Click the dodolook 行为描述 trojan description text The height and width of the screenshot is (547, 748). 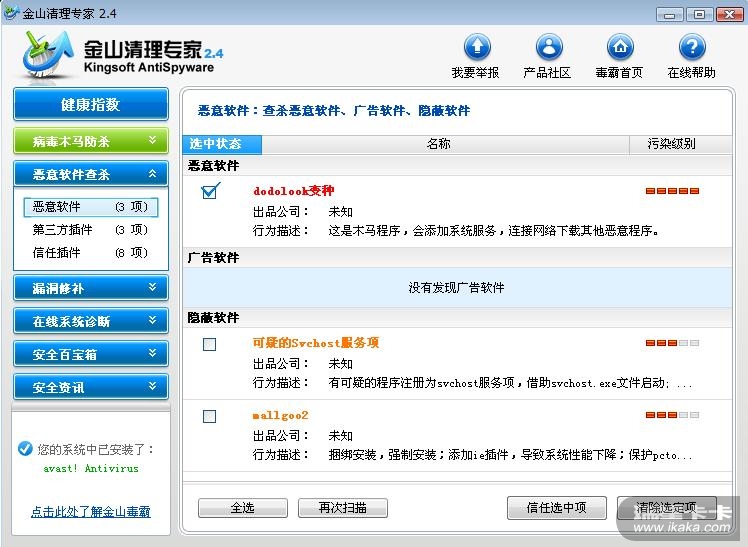[x=494, y=231]
